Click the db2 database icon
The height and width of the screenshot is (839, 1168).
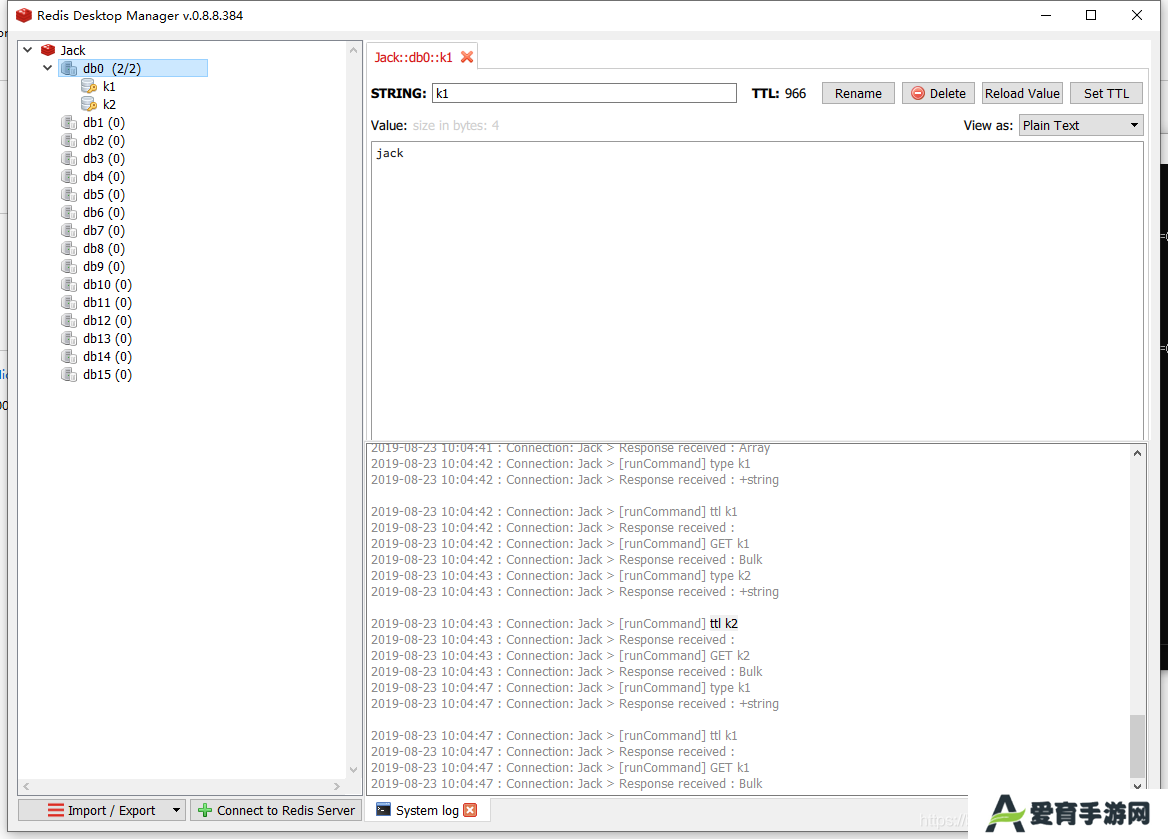pos(69,140)
